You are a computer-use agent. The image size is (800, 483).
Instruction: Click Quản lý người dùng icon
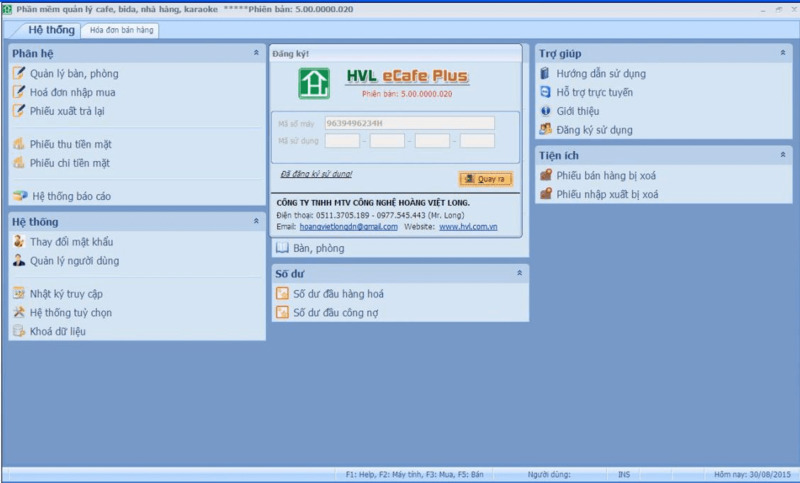click(x=19, y=260)
